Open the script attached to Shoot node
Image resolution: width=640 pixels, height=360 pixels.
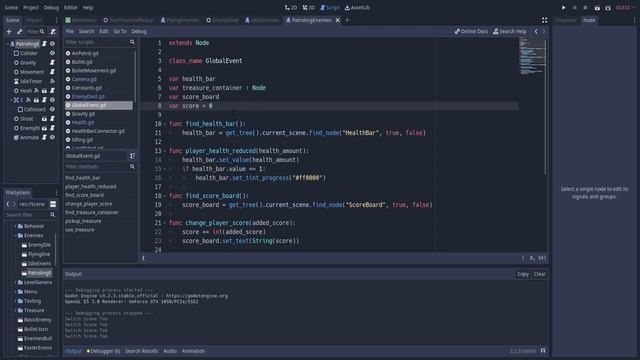click(x=52, y=119)
